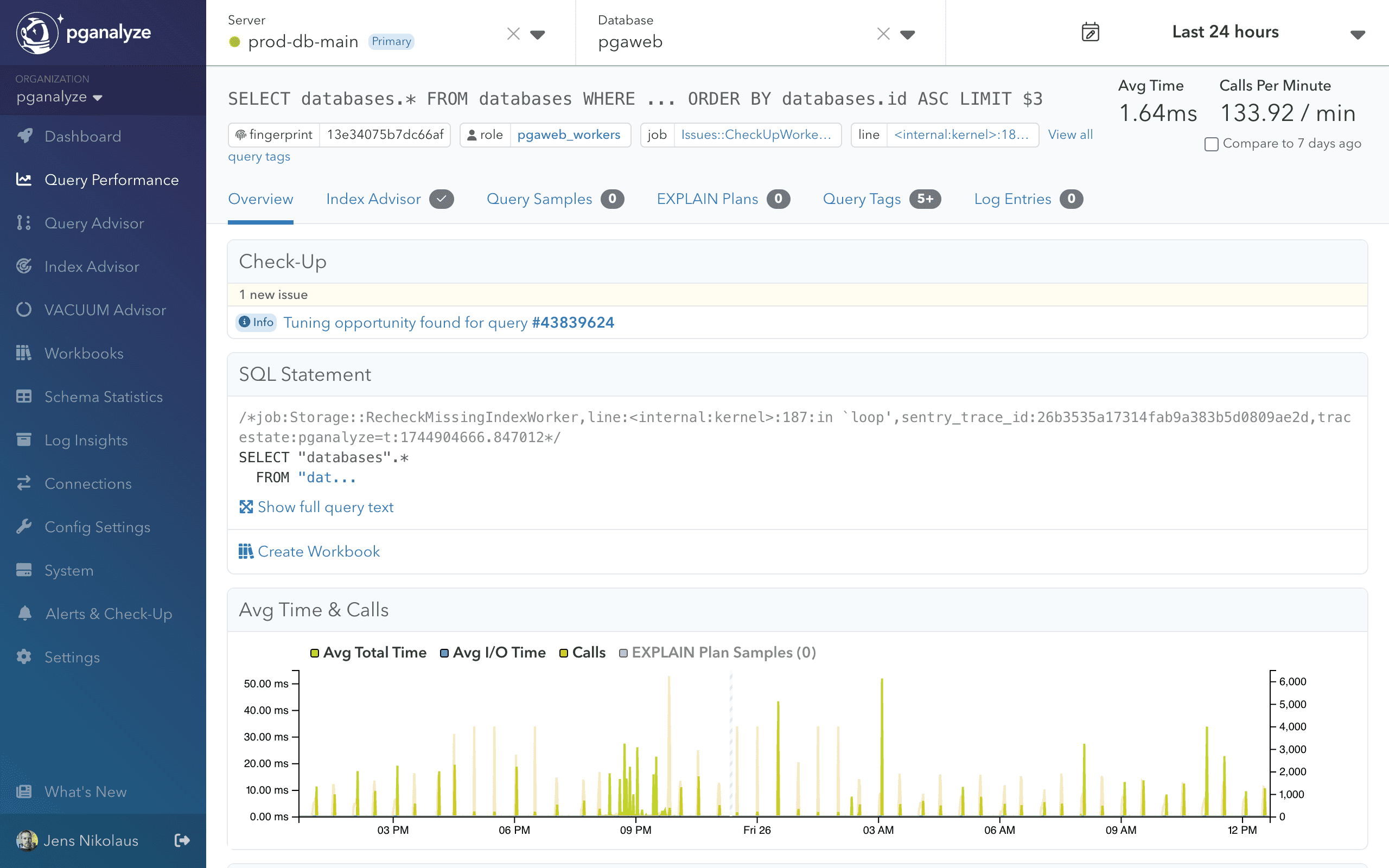Enable Compare to 7 days ago checkbox
This screenshot has height=868, width=1389.
1211,144
